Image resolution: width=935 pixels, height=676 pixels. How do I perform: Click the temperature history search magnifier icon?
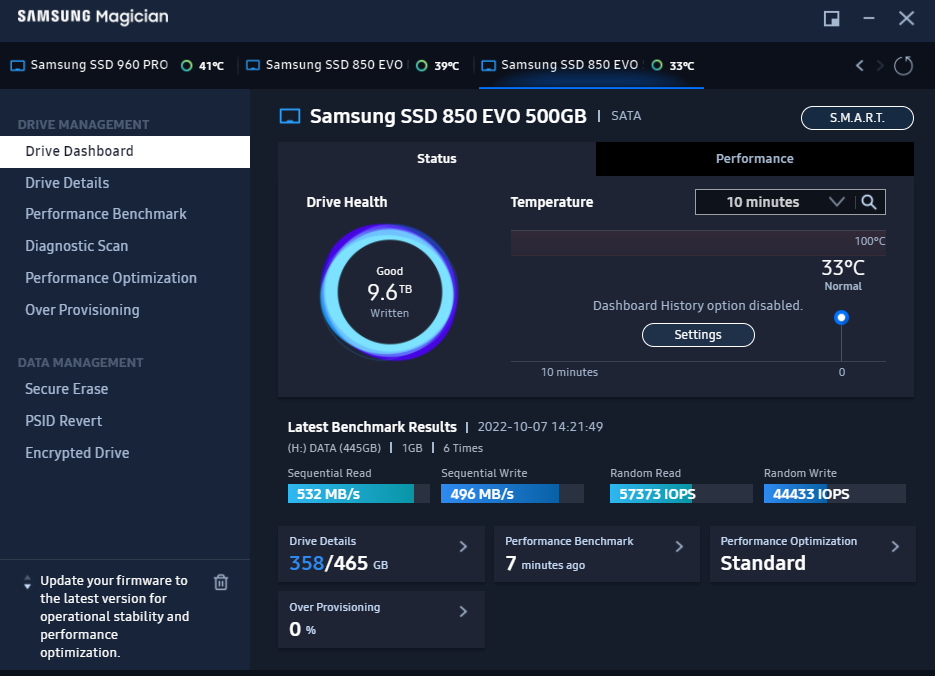pos(869,202)
